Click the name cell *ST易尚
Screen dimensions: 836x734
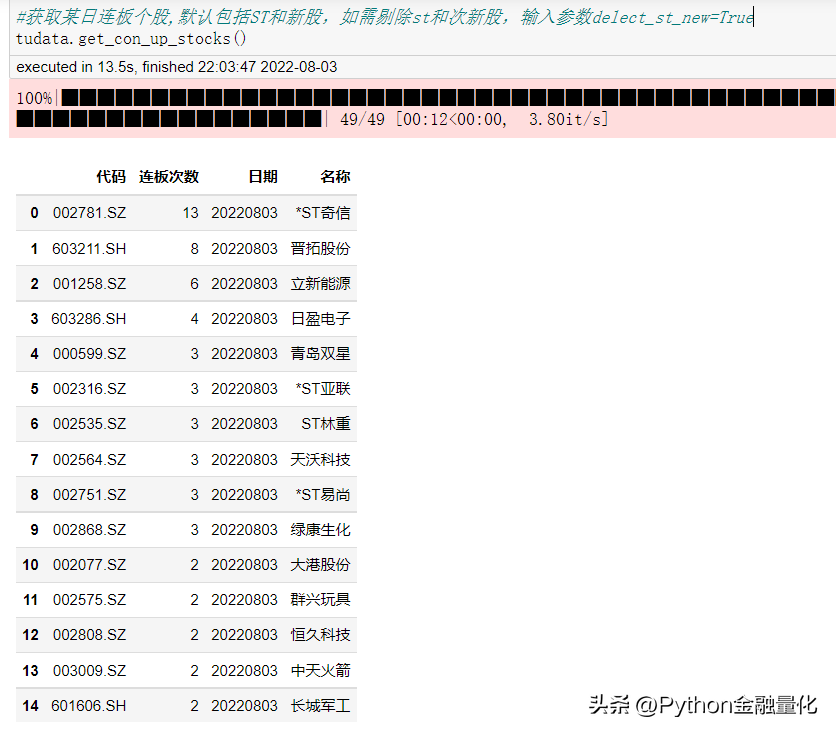click(x=323, y=495)
